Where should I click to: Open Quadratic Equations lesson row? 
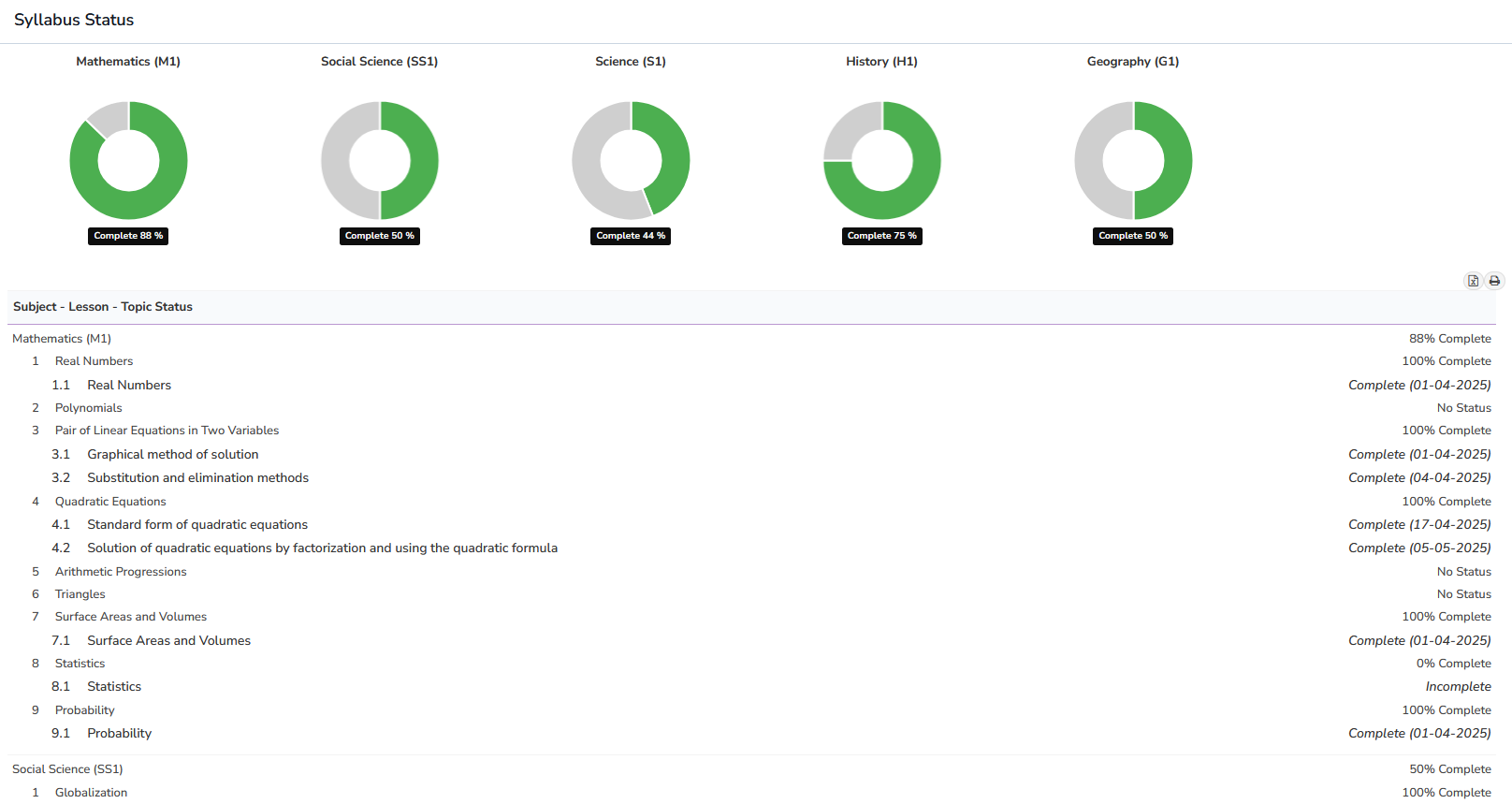pyautogui.click(x=110, y=502)
